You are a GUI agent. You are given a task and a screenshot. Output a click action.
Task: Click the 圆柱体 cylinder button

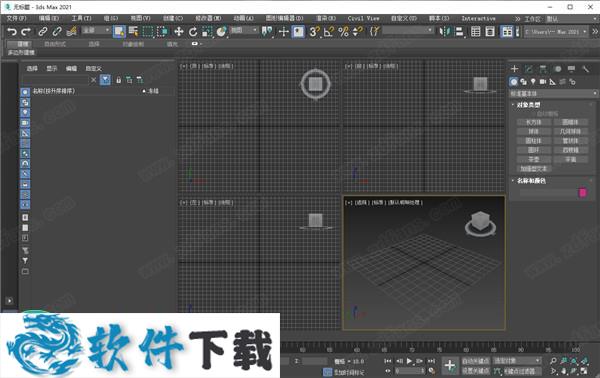[533, 141]
